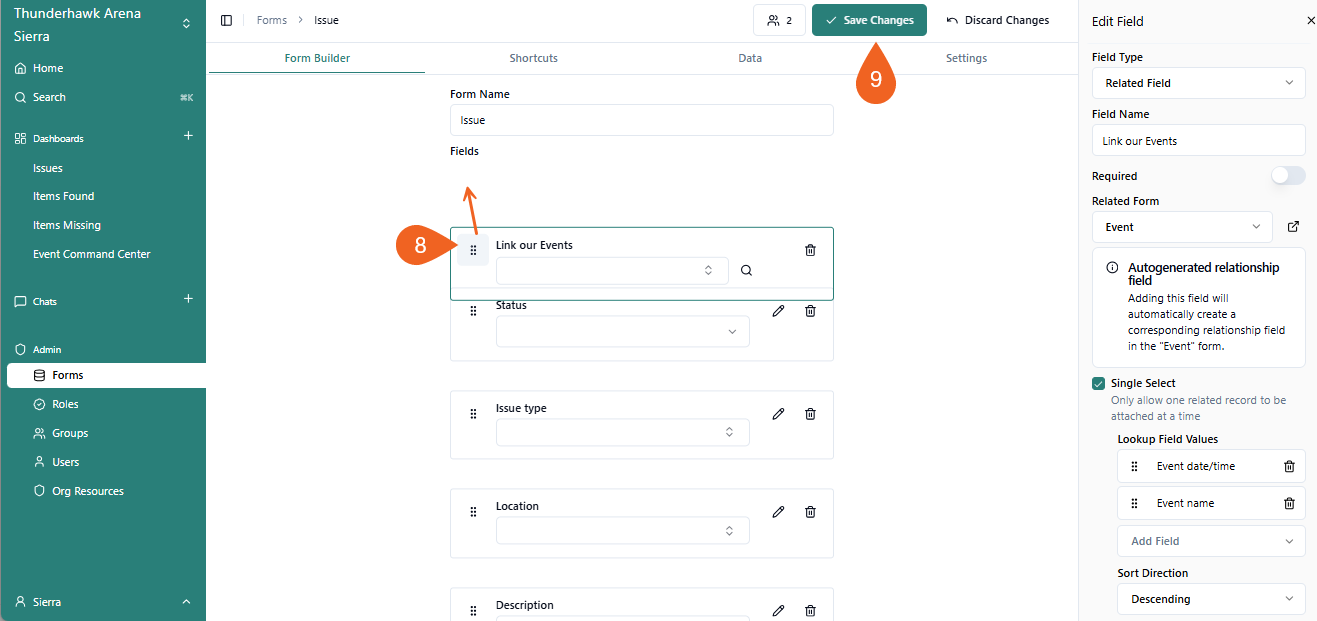
Task: Edit the Status field with pencil icon
Action: (x=778, y=311)
